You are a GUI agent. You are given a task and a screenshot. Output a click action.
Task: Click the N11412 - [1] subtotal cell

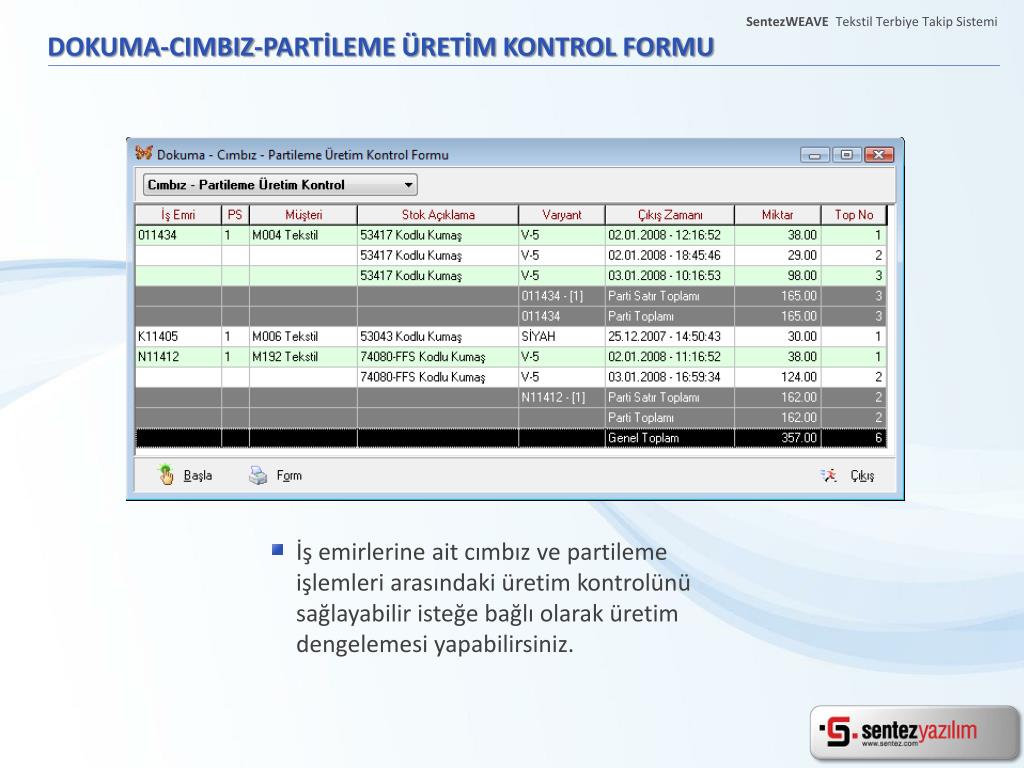(x=562, y=397)
